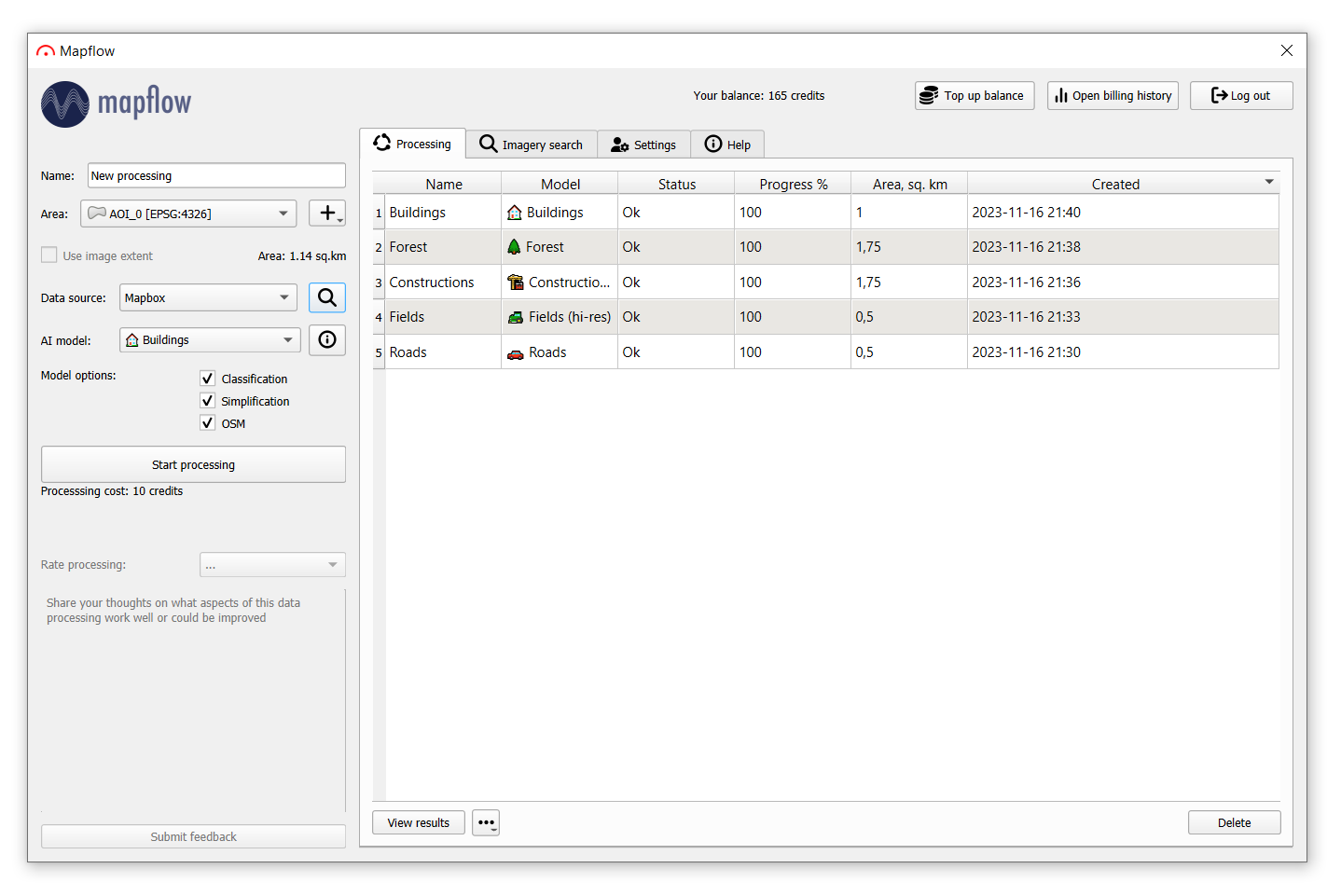Click Top up balance button
1341x896 pixels.
[975, 96]
